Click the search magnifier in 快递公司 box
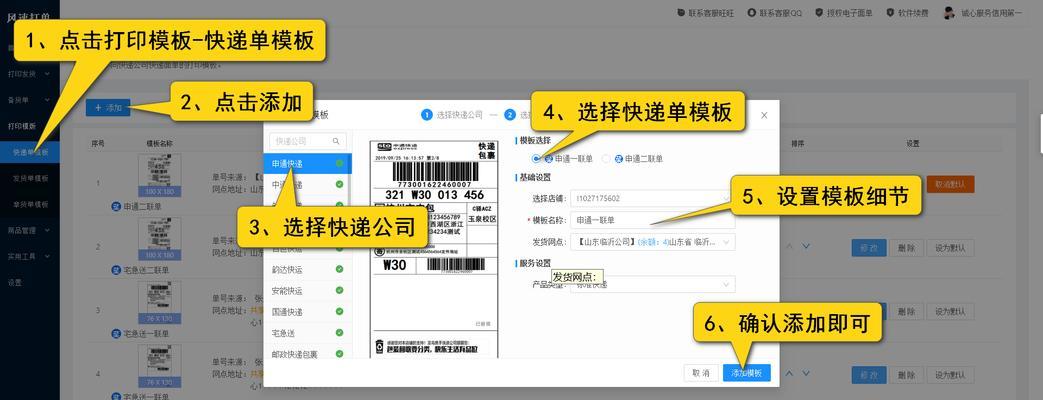The height and width of the screenshot is (400, 1043). click(336, 141)
